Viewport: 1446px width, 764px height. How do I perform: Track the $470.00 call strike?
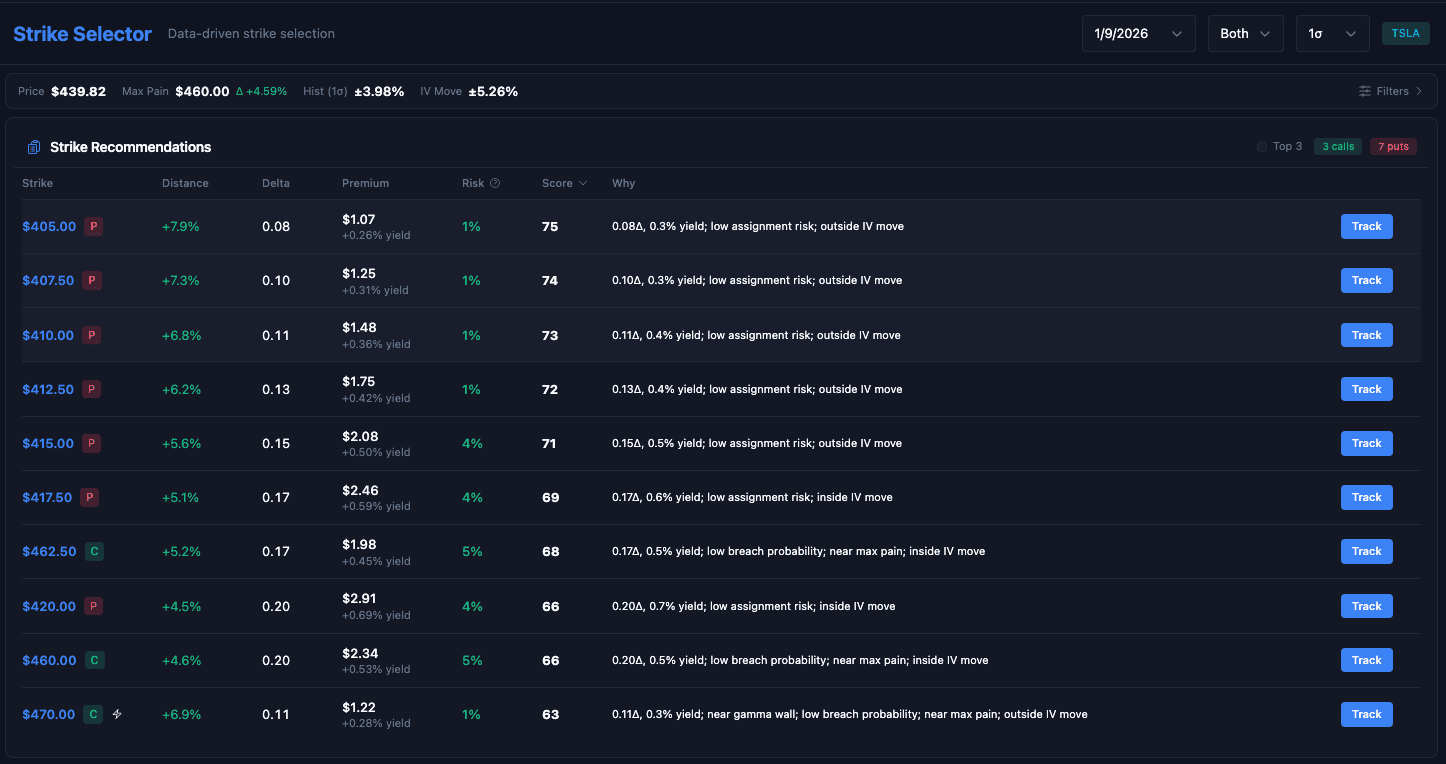(1366, 714)
